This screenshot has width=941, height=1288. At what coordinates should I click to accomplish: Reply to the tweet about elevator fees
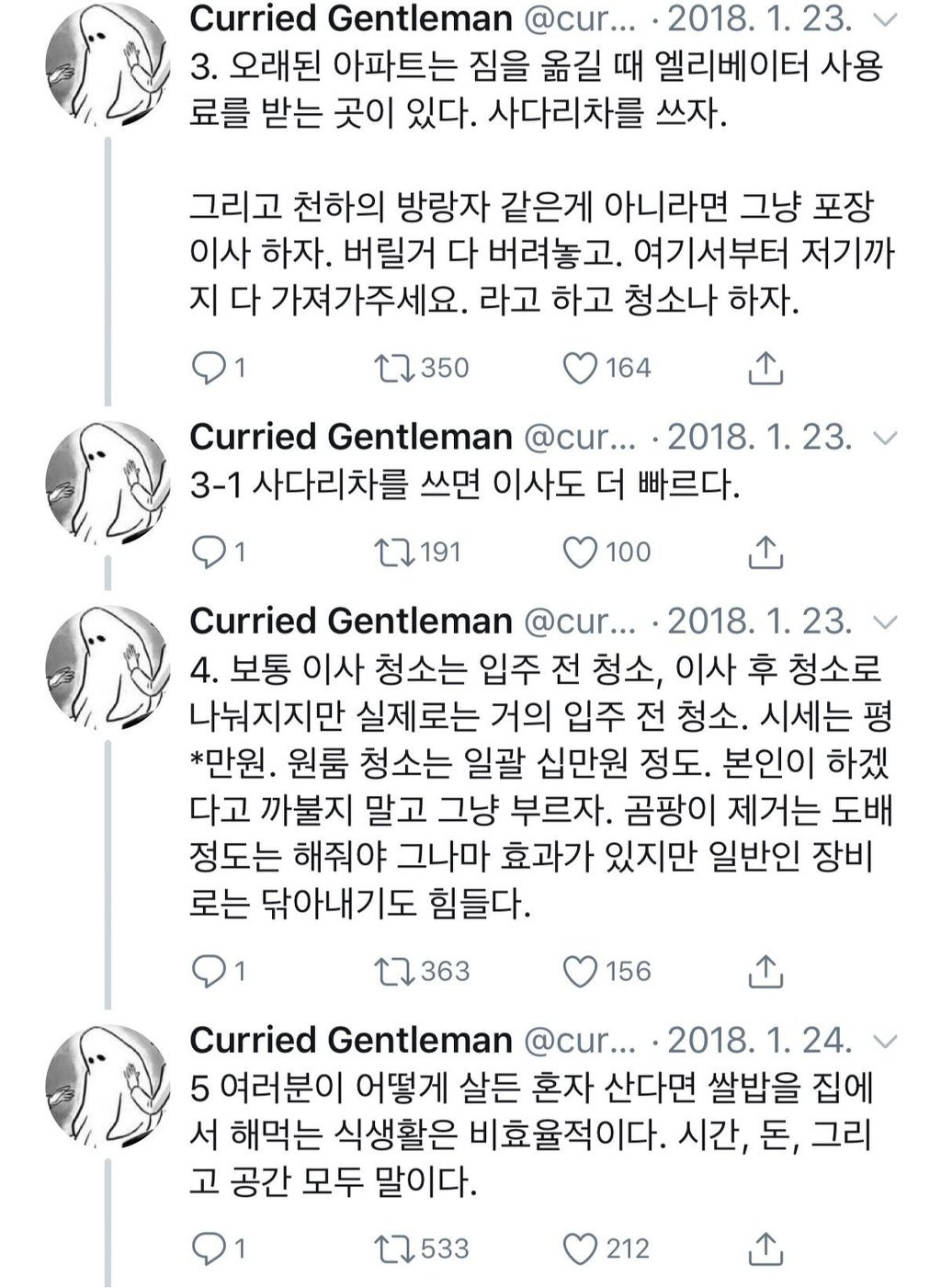click(209, 368)
